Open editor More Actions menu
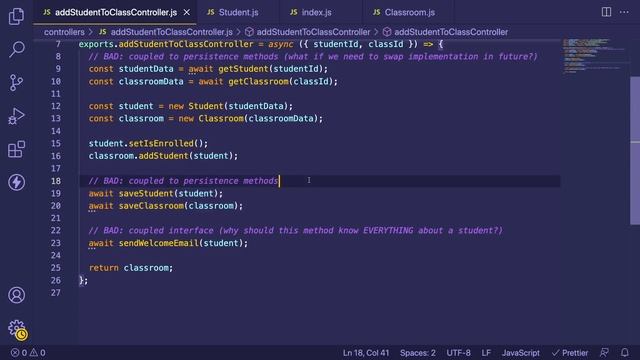640x360 pixels. coord(624,12)
